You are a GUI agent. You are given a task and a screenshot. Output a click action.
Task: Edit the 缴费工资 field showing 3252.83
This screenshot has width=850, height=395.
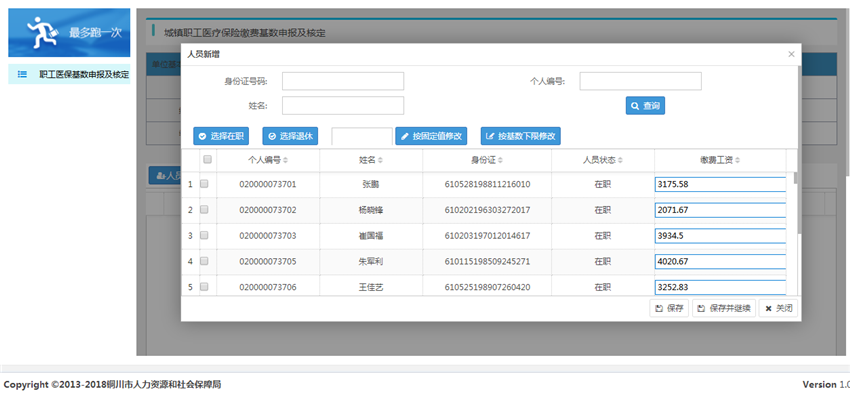[x=720, y=287]
